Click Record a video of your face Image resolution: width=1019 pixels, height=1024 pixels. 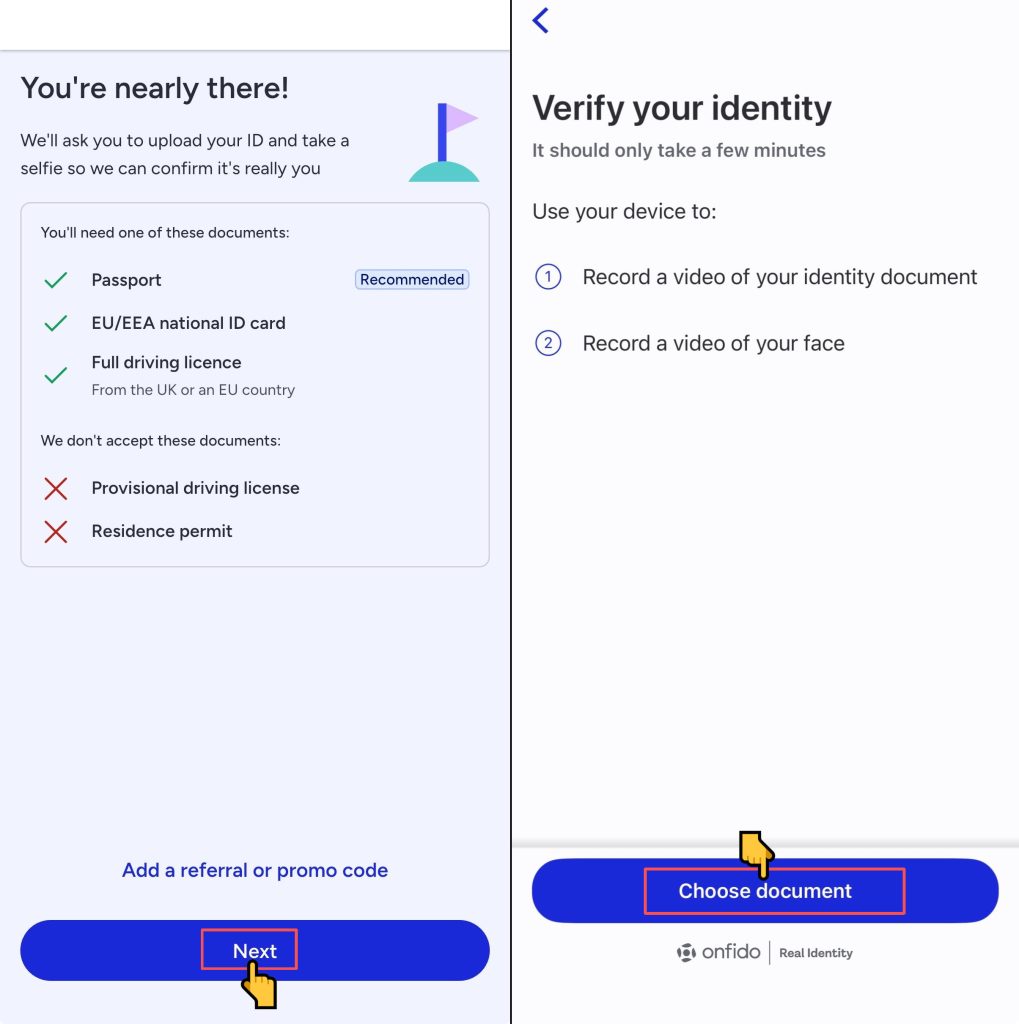(x=713, y=344)
